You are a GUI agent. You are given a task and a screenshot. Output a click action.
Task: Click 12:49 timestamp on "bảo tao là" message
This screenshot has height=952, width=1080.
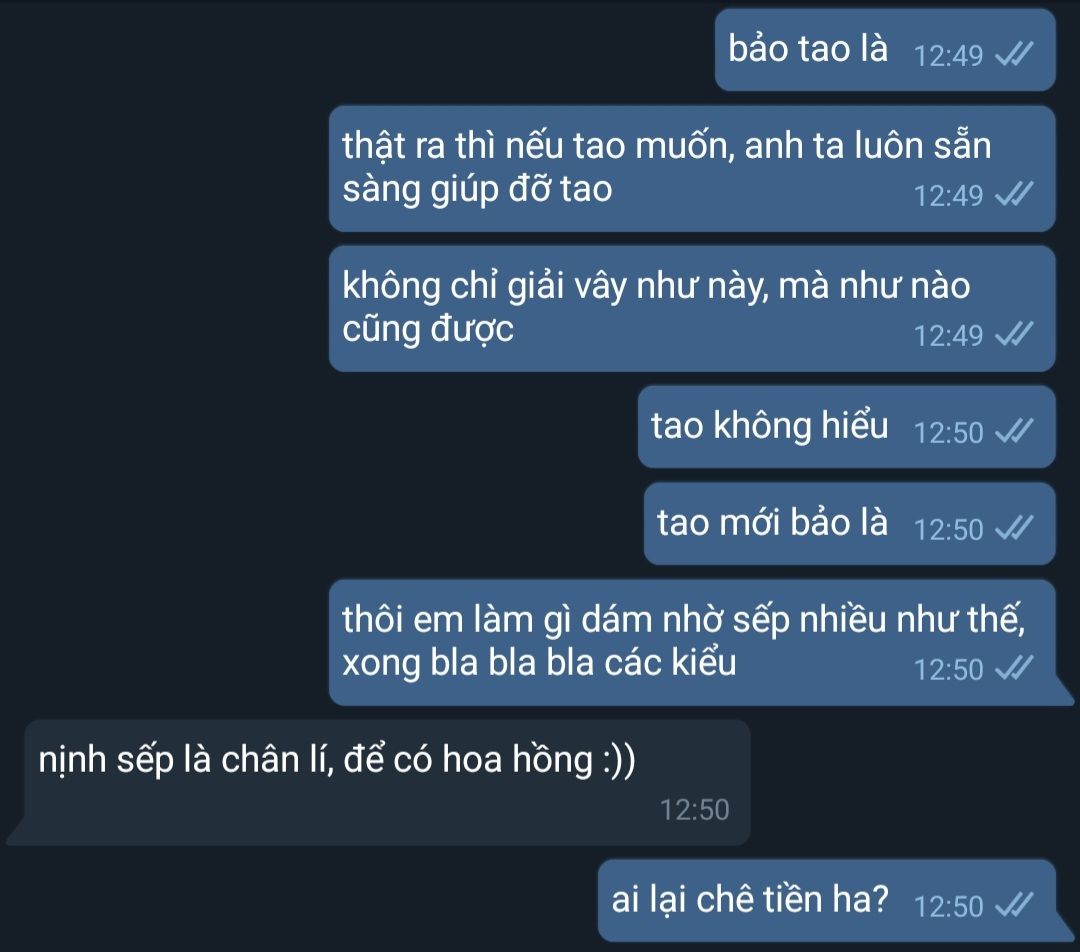pos(948,56)
